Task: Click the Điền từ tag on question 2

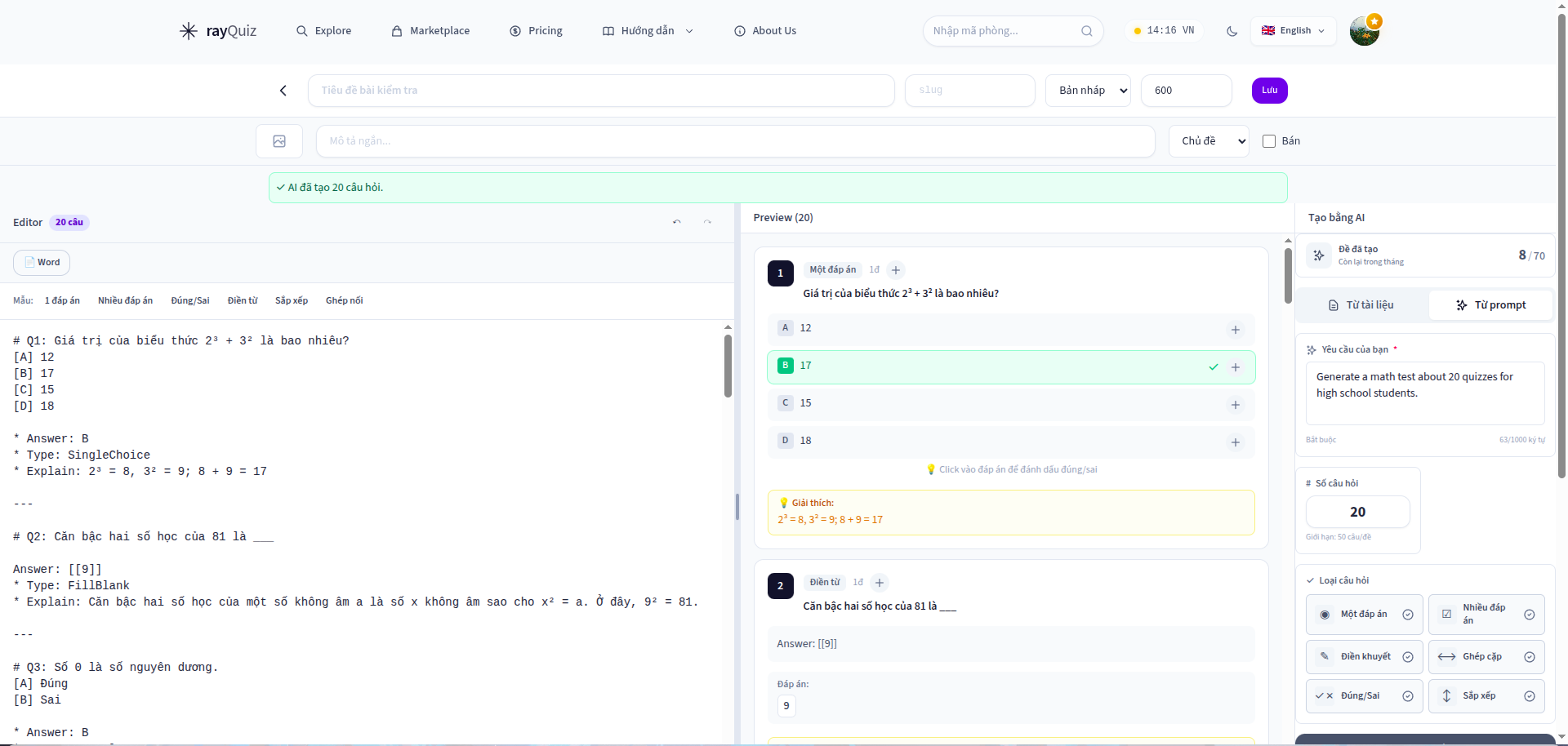Action: pyautogui.click(x=824, y=583)
